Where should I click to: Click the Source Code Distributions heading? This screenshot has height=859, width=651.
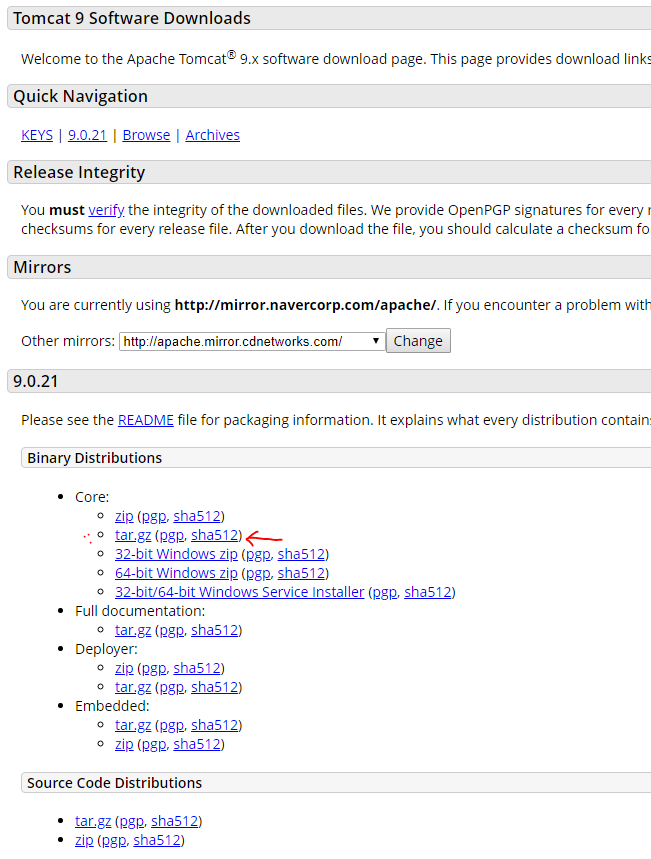[115, 783]
